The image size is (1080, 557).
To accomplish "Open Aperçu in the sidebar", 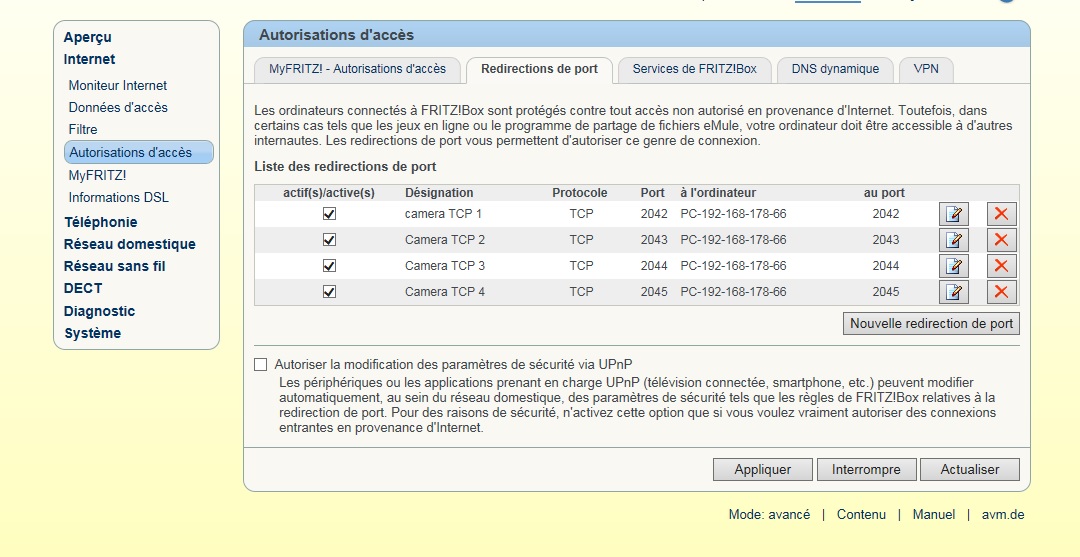I will coord(87,37).
